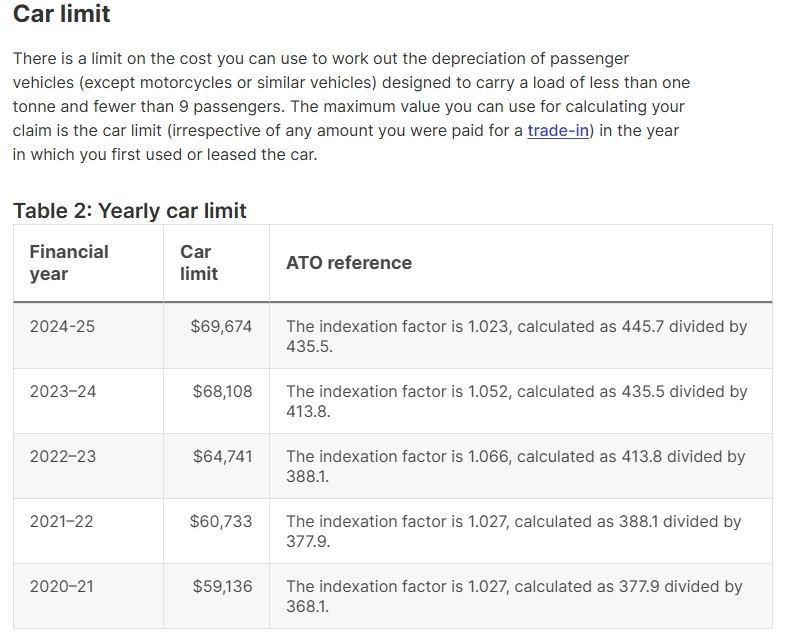Click the paragraph about passenger vehicle depreciation
This screenshot has height=642, width=804.
[x=350, y=107]
